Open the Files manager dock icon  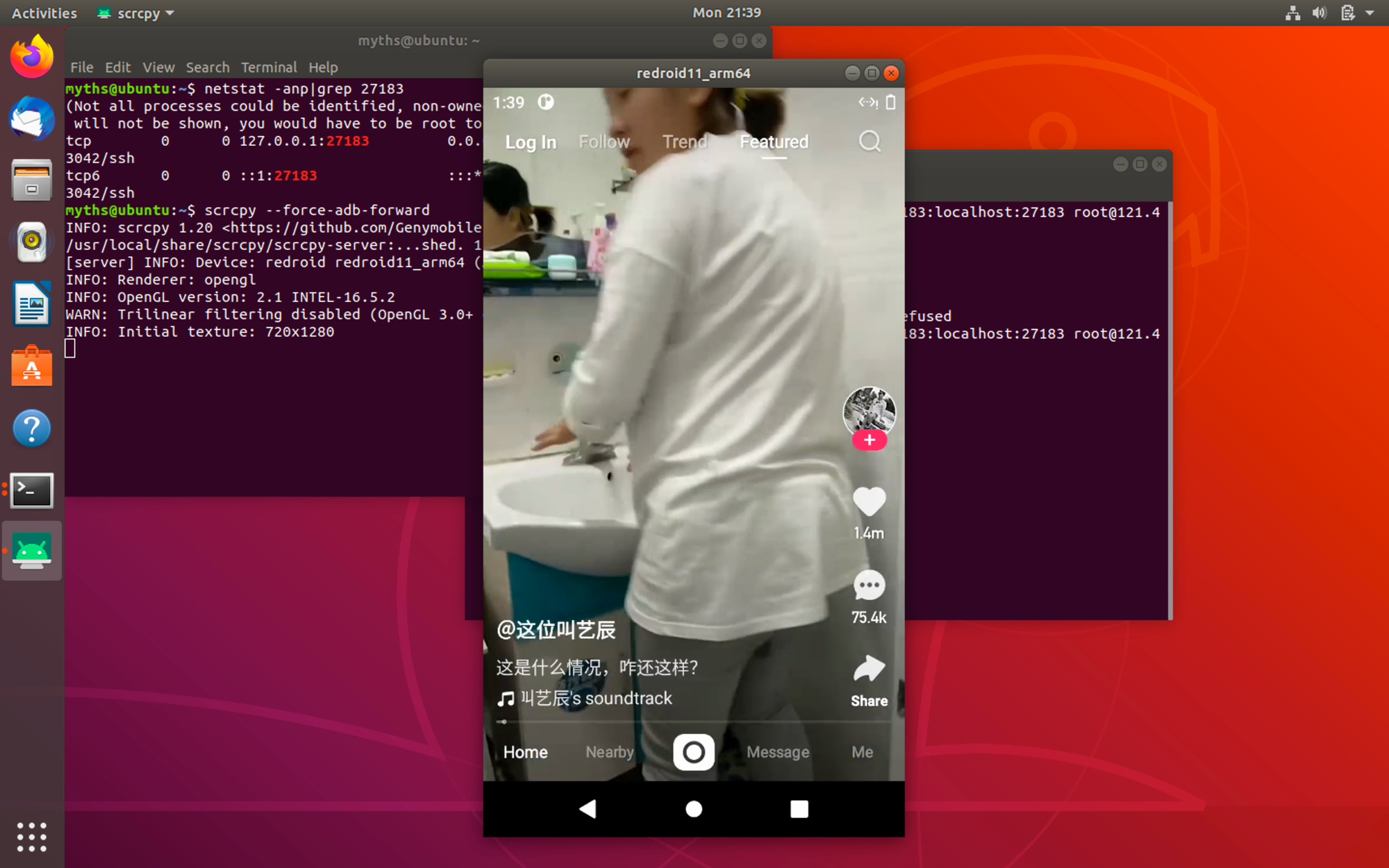32,180
